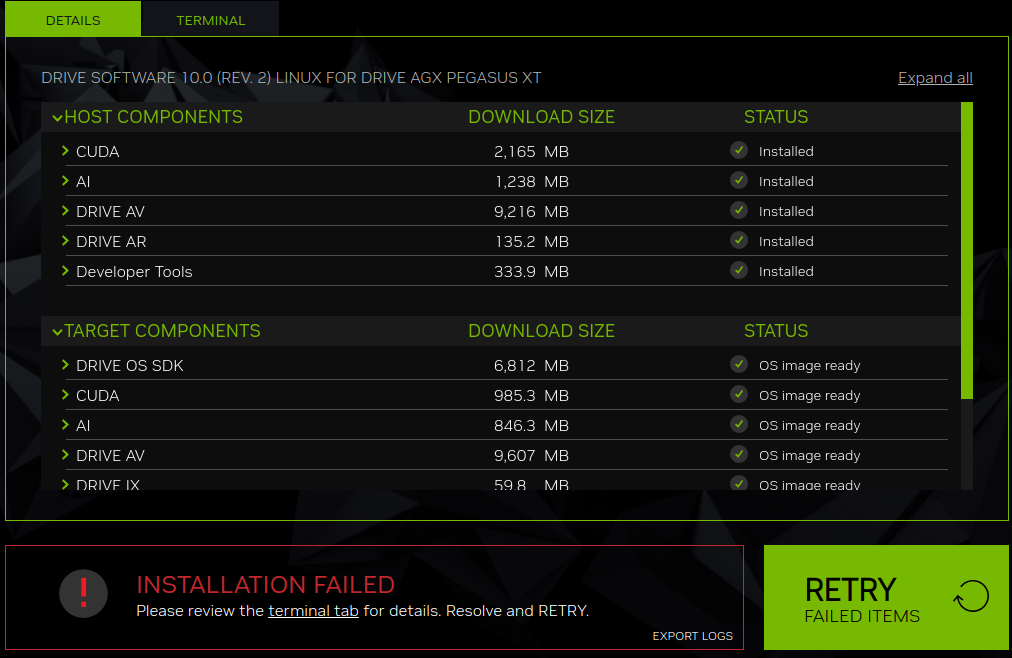Screen dimensions: 1012x658
Task: Click the Developer Tools label
Action: click(134, 272)
